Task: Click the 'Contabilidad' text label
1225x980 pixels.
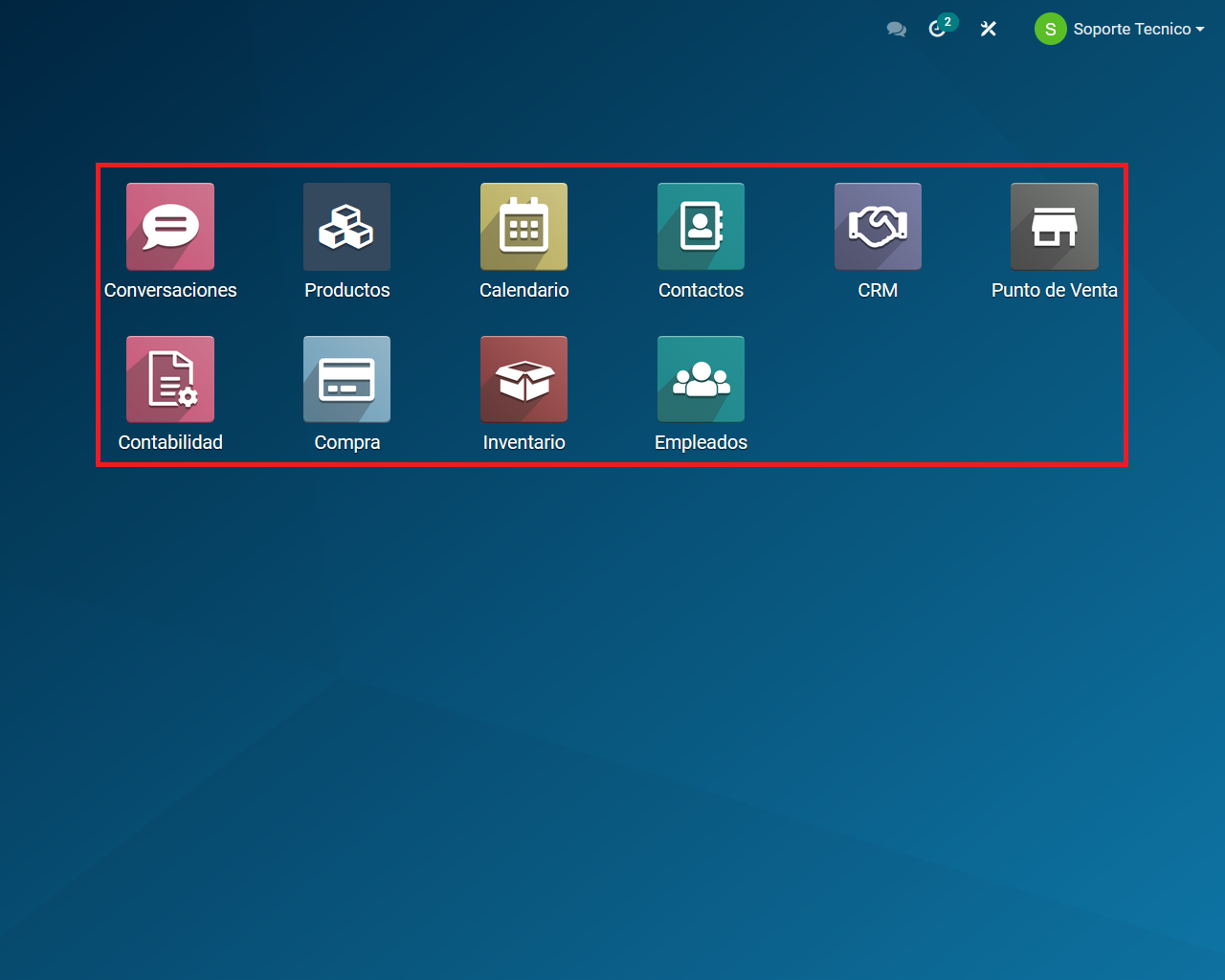Action: point(170,442)
